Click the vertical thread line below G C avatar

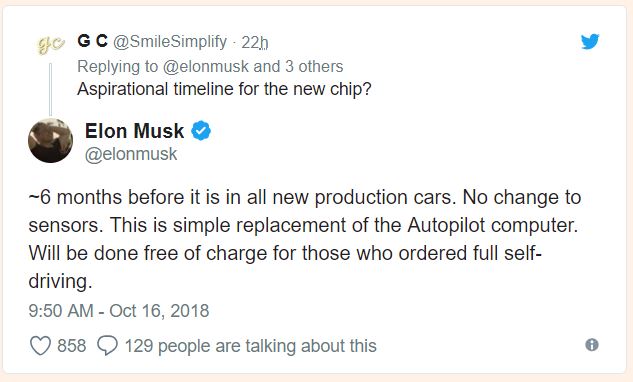[50, 89]
